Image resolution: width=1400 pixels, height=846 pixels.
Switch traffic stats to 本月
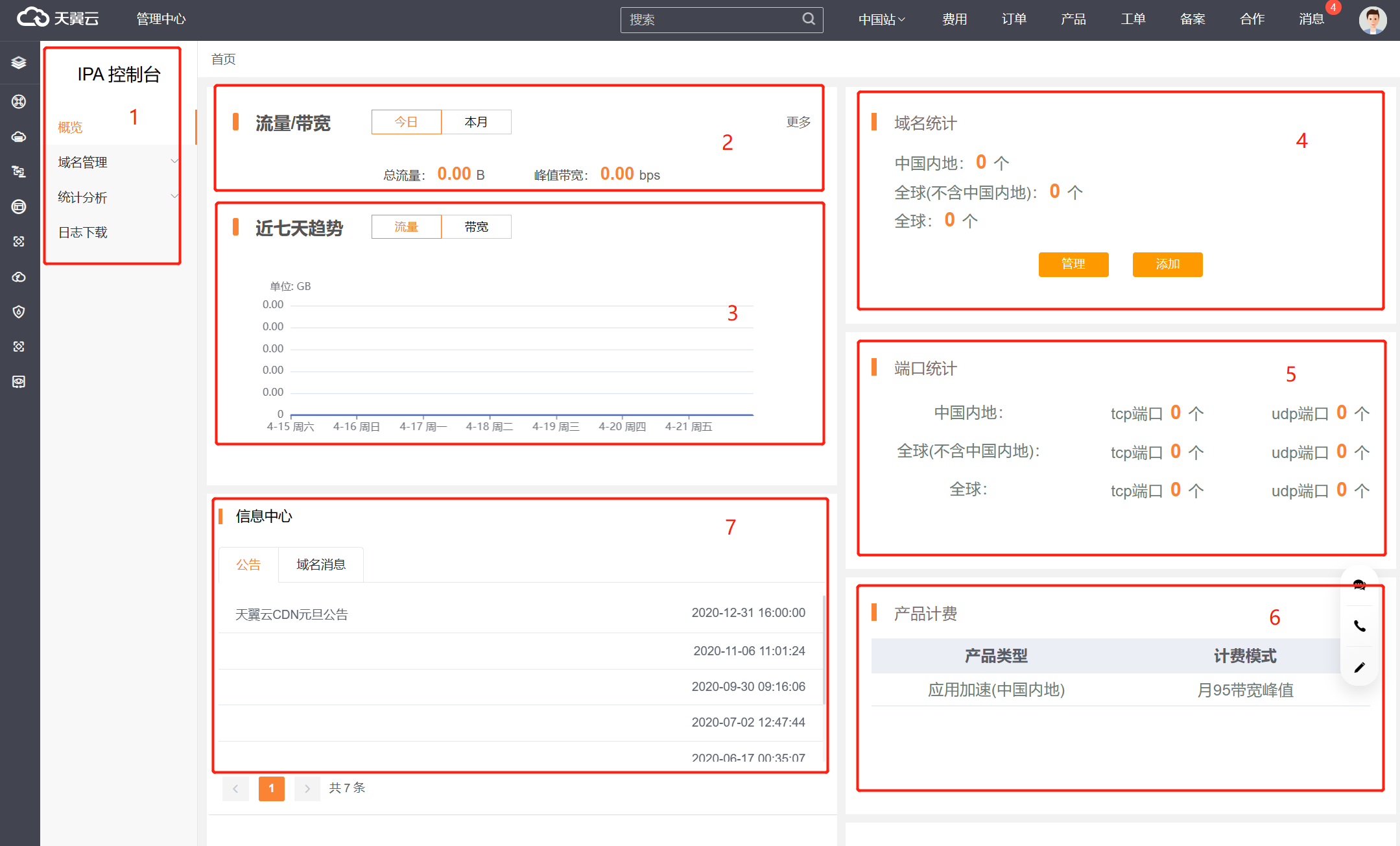click(x=476, y=122)
